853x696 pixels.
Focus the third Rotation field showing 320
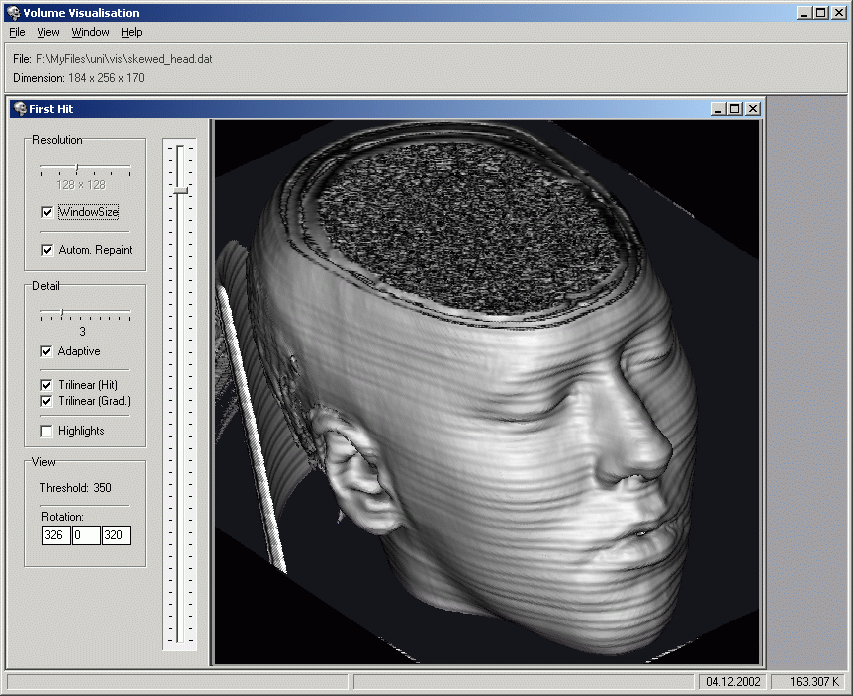point(116,535)
